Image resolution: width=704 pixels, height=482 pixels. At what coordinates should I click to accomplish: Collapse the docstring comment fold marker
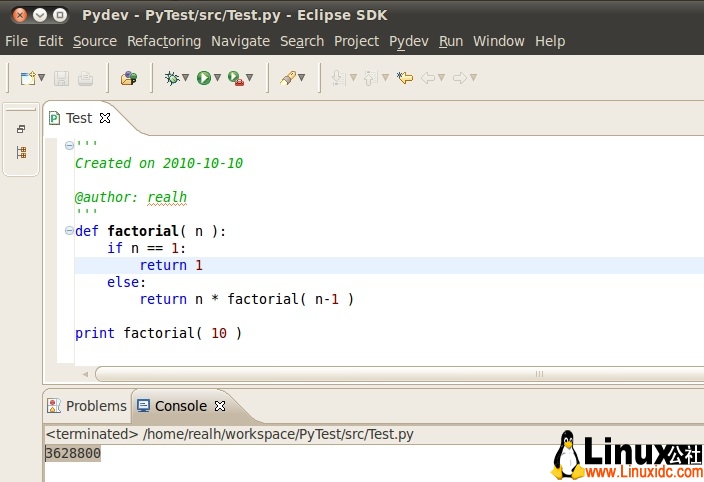69,145
